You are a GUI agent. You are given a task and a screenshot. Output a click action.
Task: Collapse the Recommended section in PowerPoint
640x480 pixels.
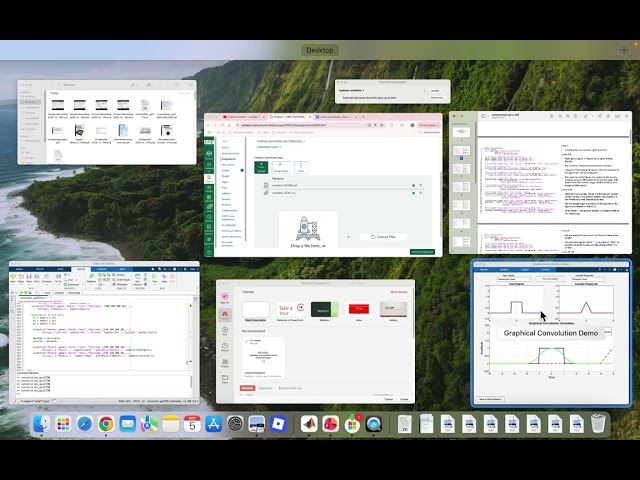click(239, 331)
